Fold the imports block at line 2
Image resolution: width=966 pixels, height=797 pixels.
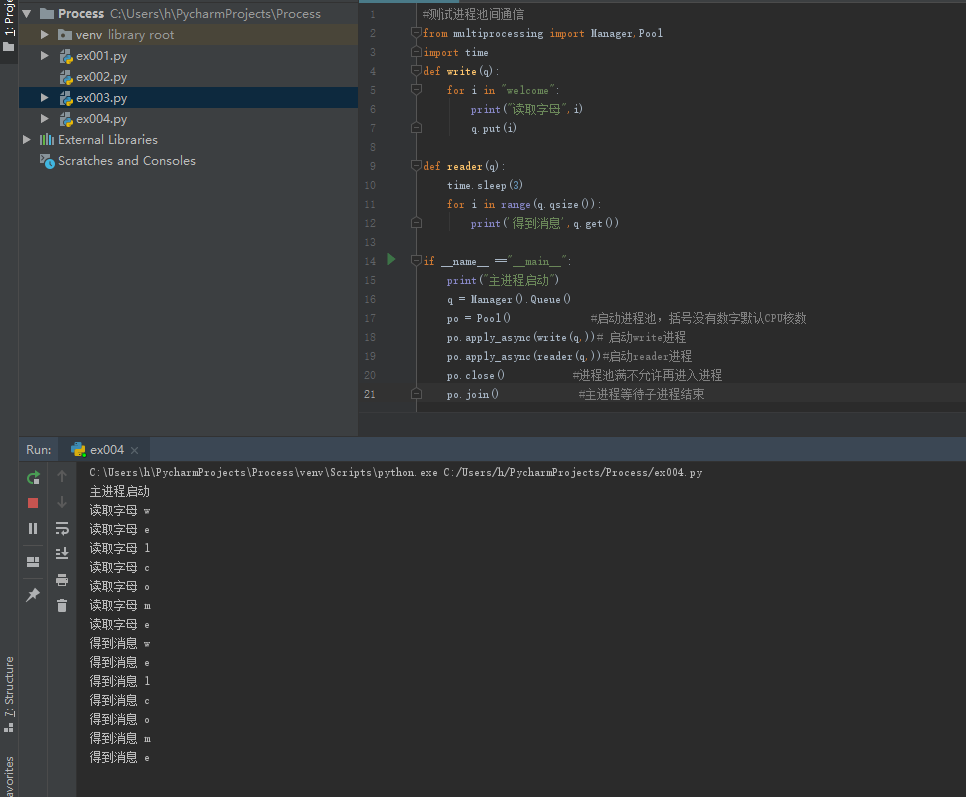coord(416,33)
